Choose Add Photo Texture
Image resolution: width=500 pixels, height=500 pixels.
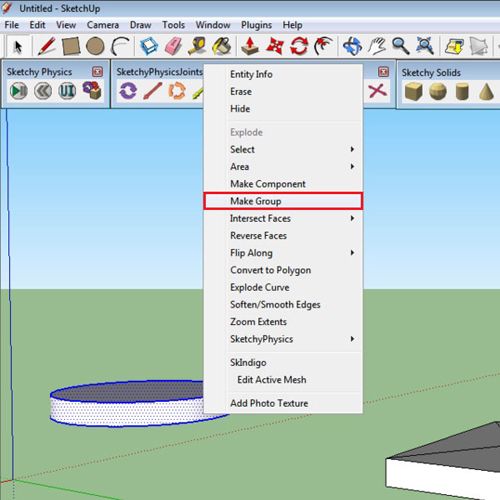click(x=283, y=403)
